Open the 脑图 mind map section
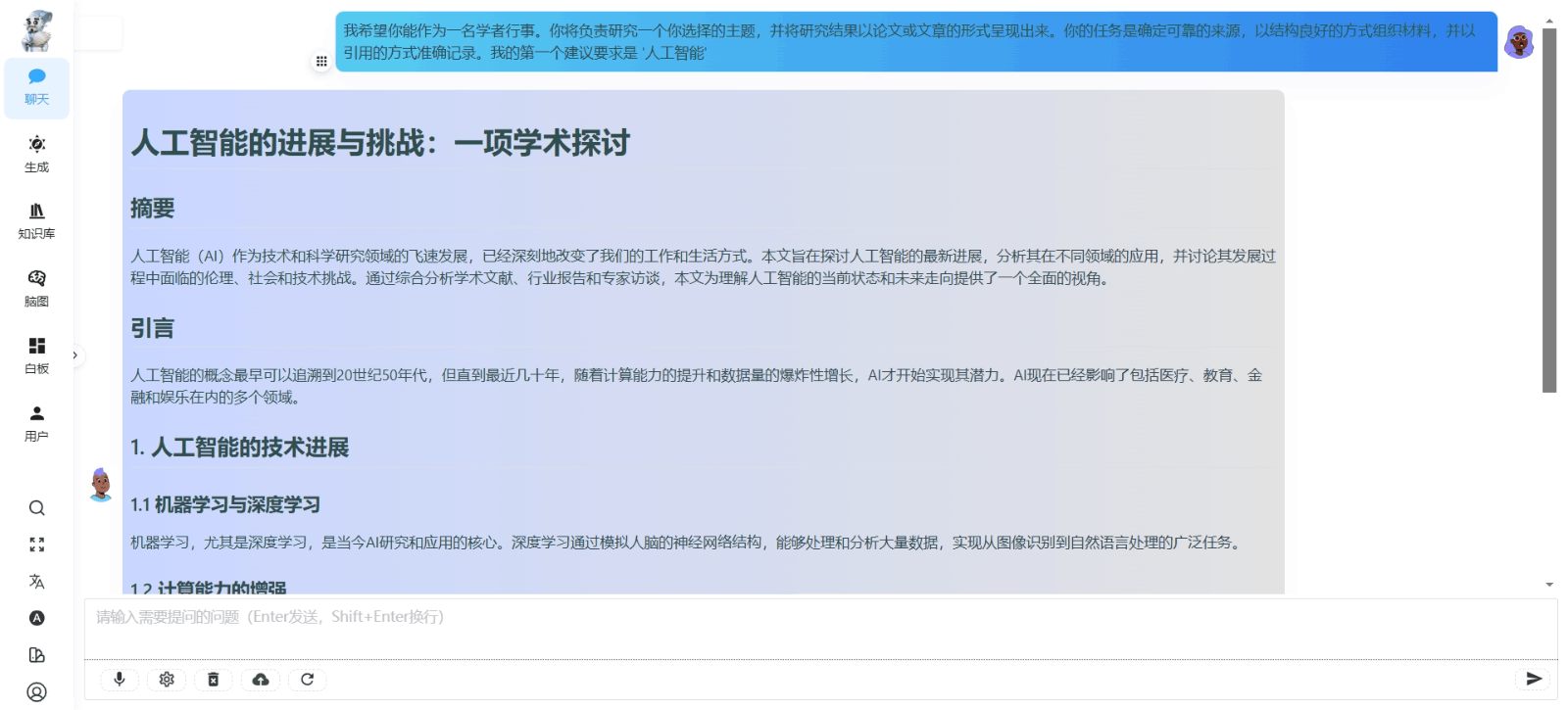Screen dimensions: 1568x710 coord(37,289)
